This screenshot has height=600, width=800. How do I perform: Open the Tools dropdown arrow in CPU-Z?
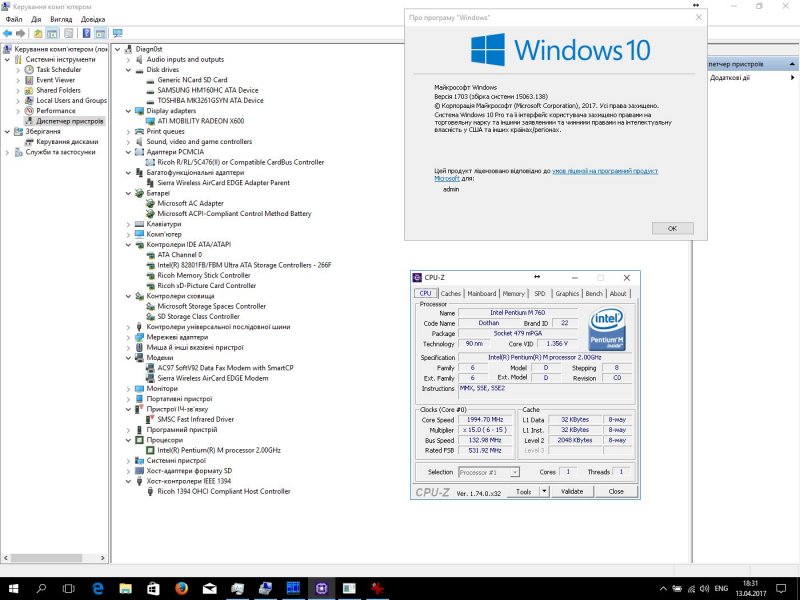point(545,491)
